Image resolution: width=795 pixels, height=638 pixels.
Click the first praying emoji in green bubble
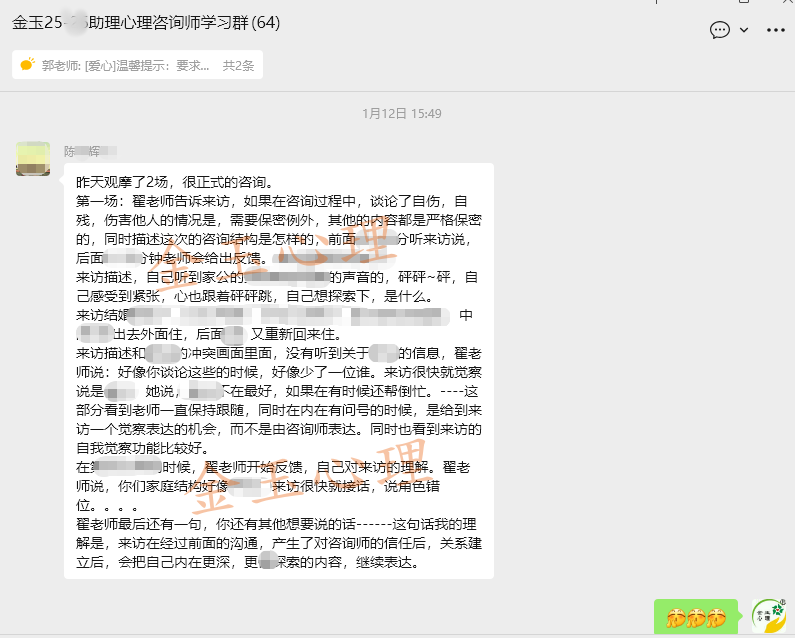(674, 617)
